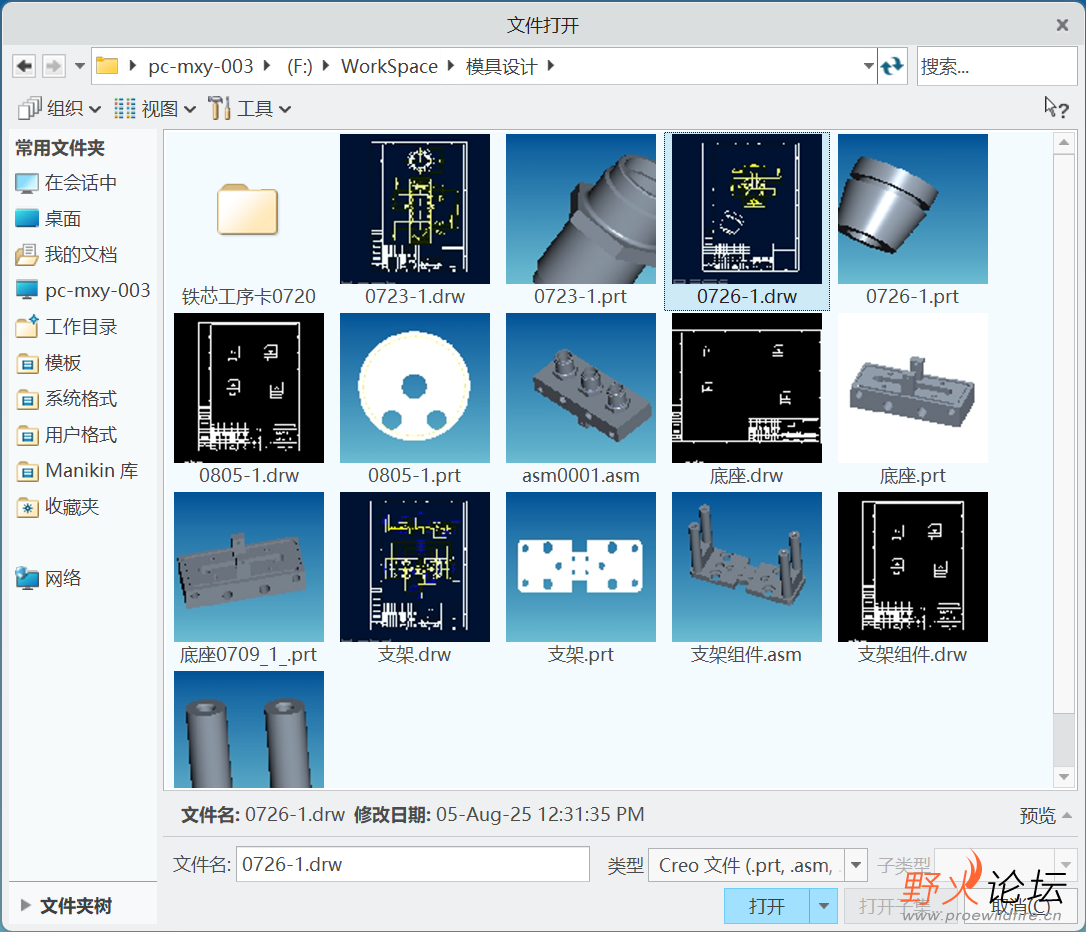Click the 打开 button
Screen dimensions: 1086x932
point(767,906)
